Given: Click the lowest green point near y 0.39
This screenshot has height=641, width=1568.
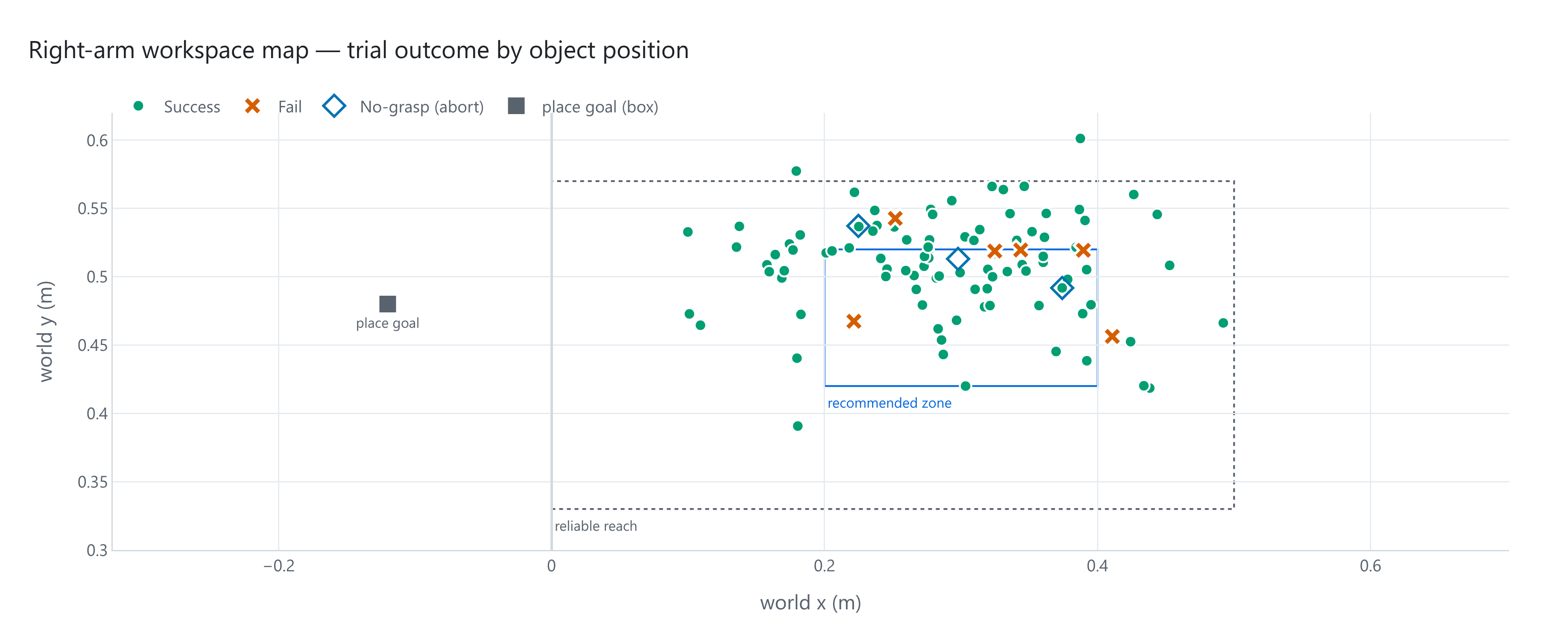Looking at the screenshot, I should coord(797,426).
